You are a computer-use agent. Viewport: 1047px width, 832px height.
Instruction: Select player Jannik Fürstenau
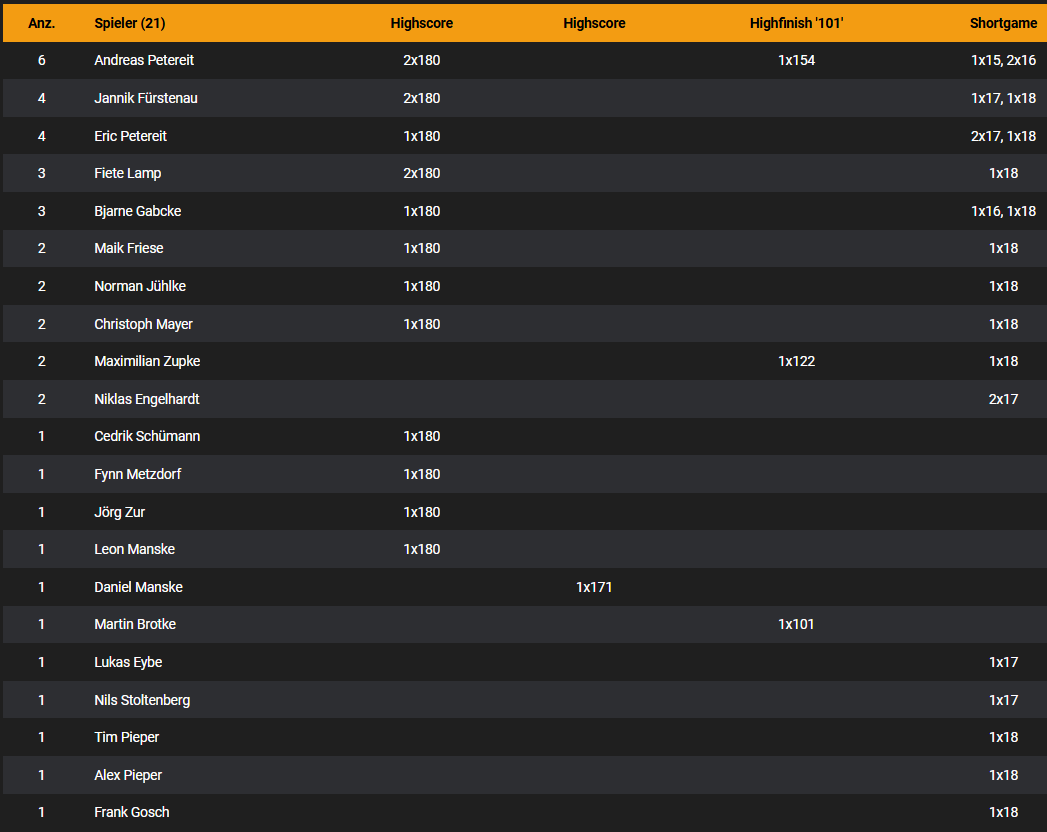tap(146, 98)
